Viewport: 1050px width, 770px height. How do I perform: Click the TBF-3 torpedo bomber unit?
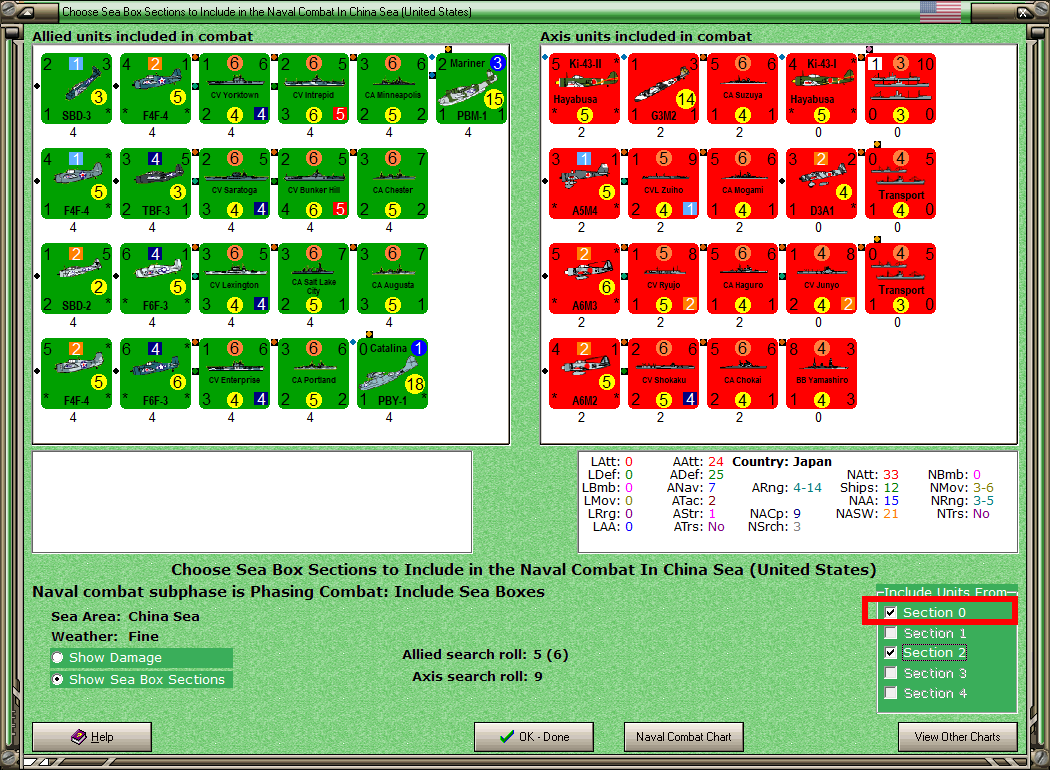[155, 183]
